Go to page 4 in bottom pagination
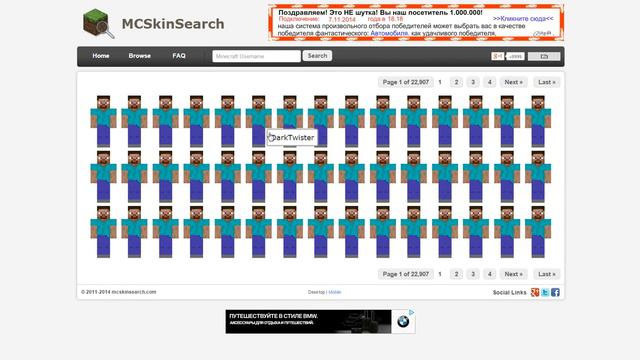 coord(489,274)
